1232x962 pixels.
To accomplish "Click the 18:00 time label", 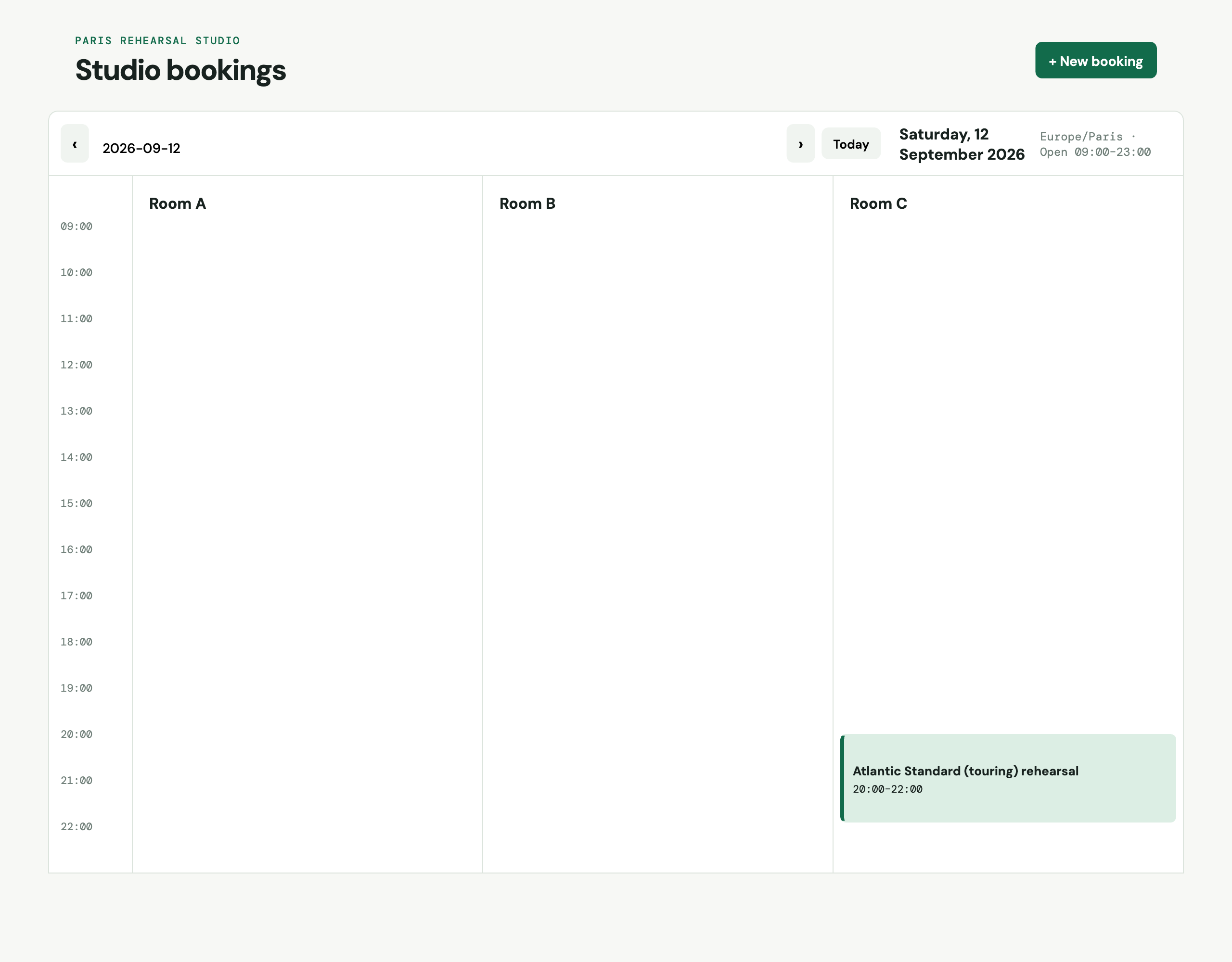I will [x=76, y=642].
